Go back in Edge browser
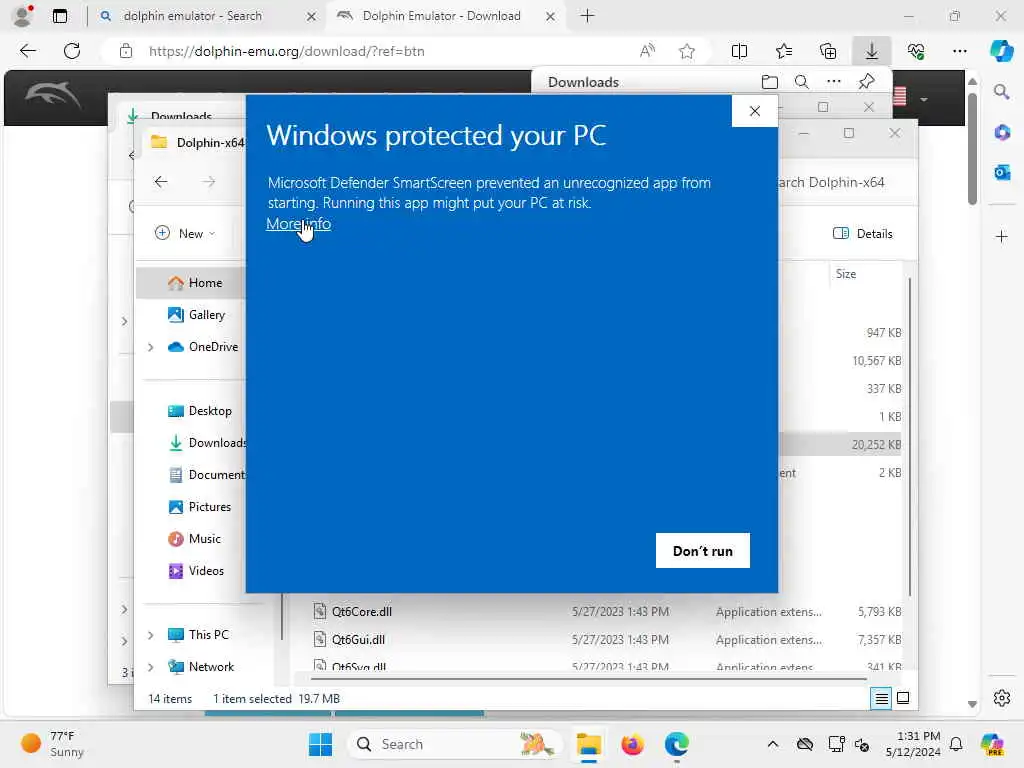Viewport: 1024px width, 768px height. point(28,51)
